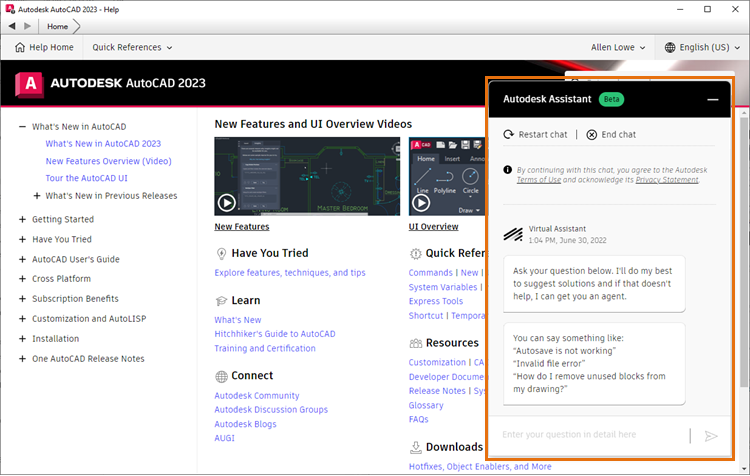This screenshot has height=476, width=750.
Task: Open the System Variables link
Action: tap(442, 287)
